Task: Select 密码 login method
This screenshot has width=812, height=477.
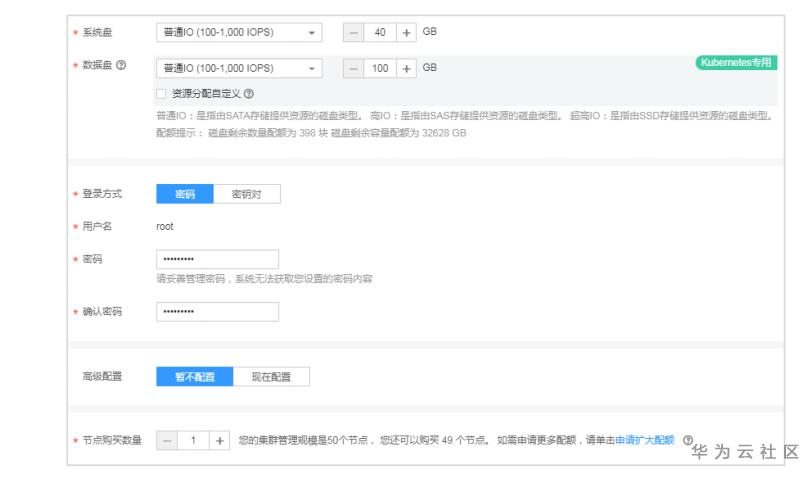Action: tap(185, 194)
